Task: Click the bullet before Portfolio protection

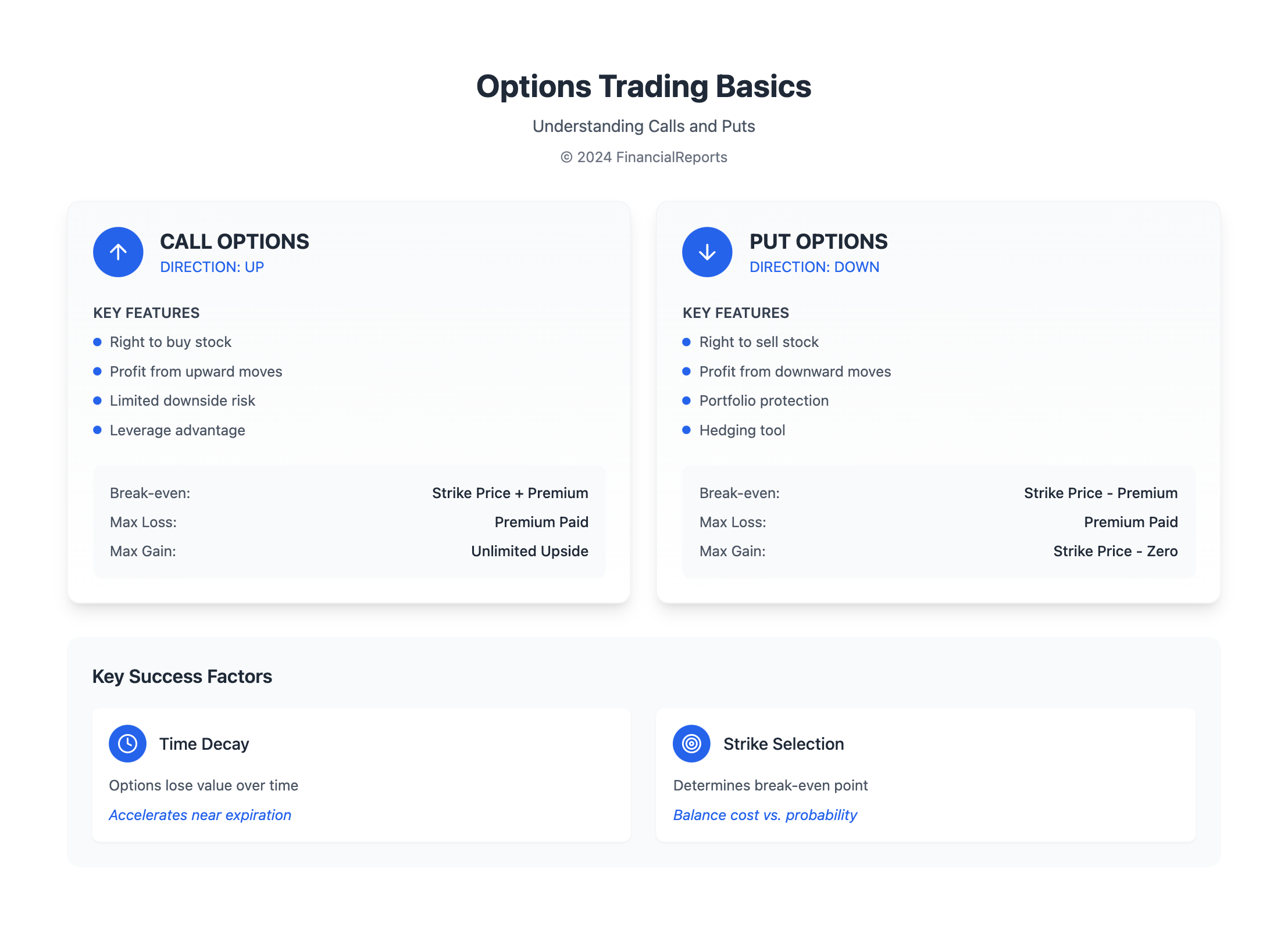Action: coord(687,400)
